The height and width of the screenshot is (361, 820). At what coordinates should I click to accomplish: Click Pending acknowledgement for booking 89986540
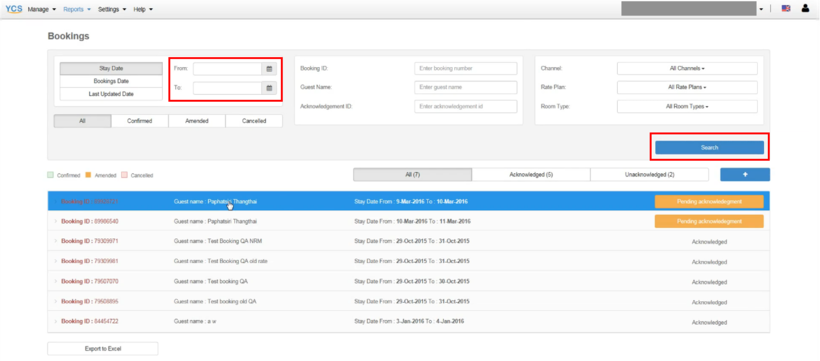click(709, 221)
